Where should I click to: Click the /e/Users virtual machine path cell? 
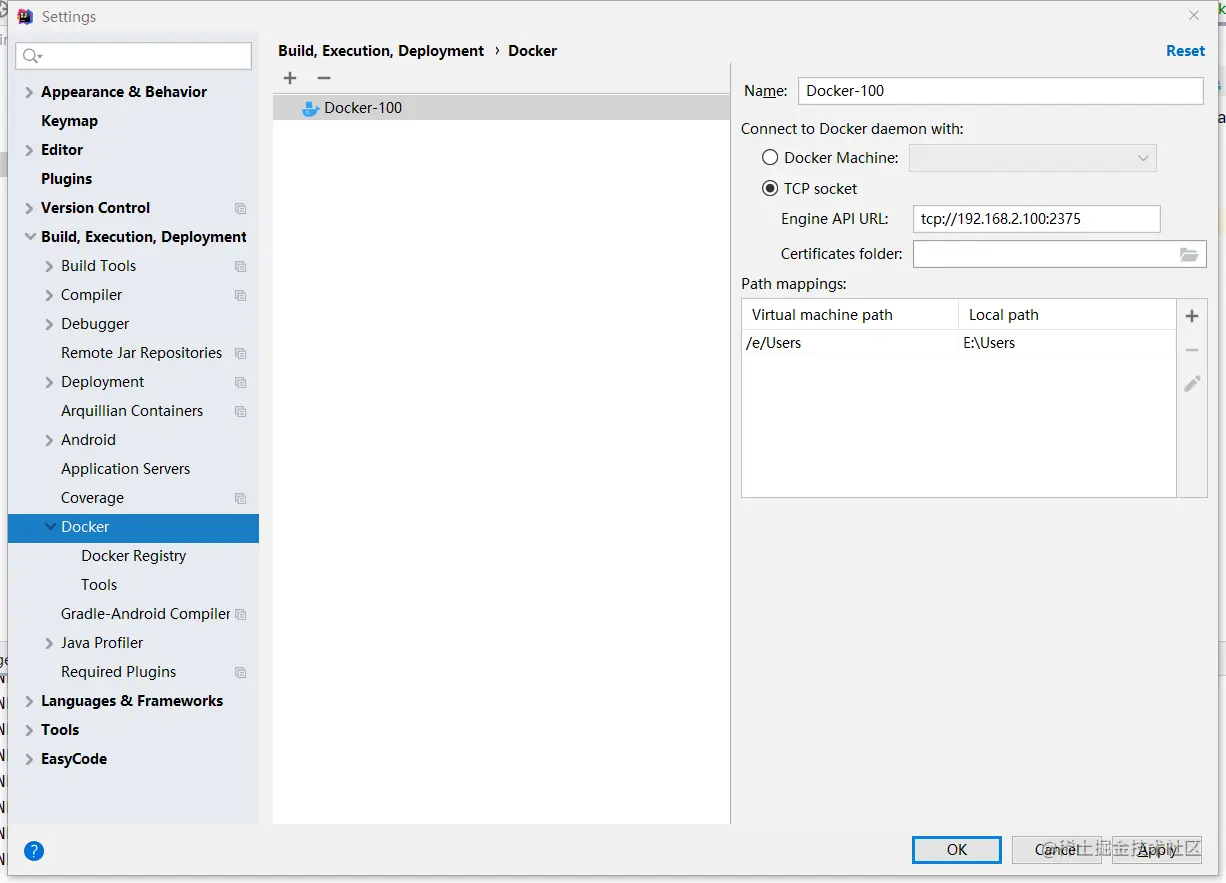coord(850,343)
